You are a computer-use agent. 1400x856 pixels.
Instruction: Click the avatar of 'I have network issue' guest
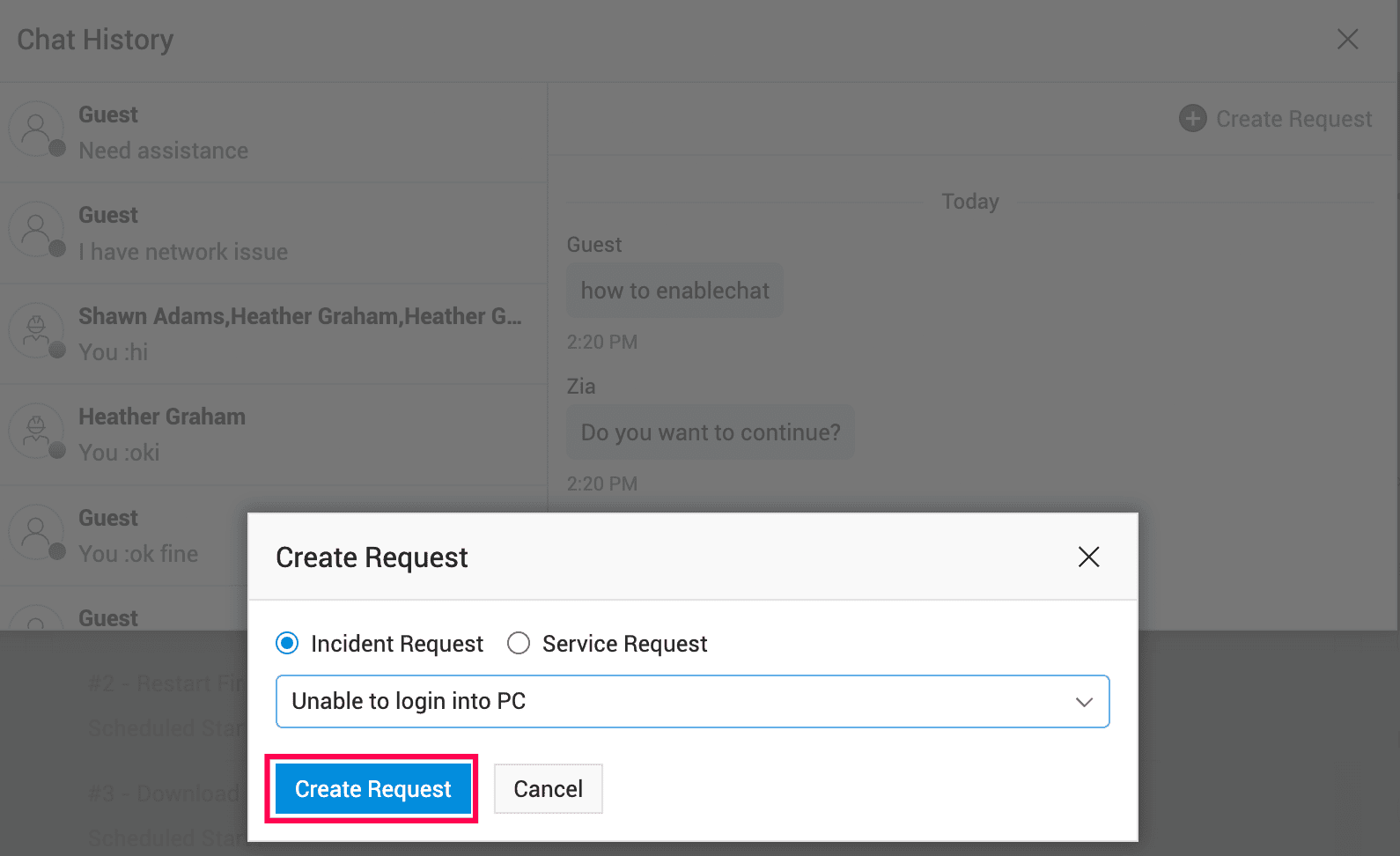[36, 229]
